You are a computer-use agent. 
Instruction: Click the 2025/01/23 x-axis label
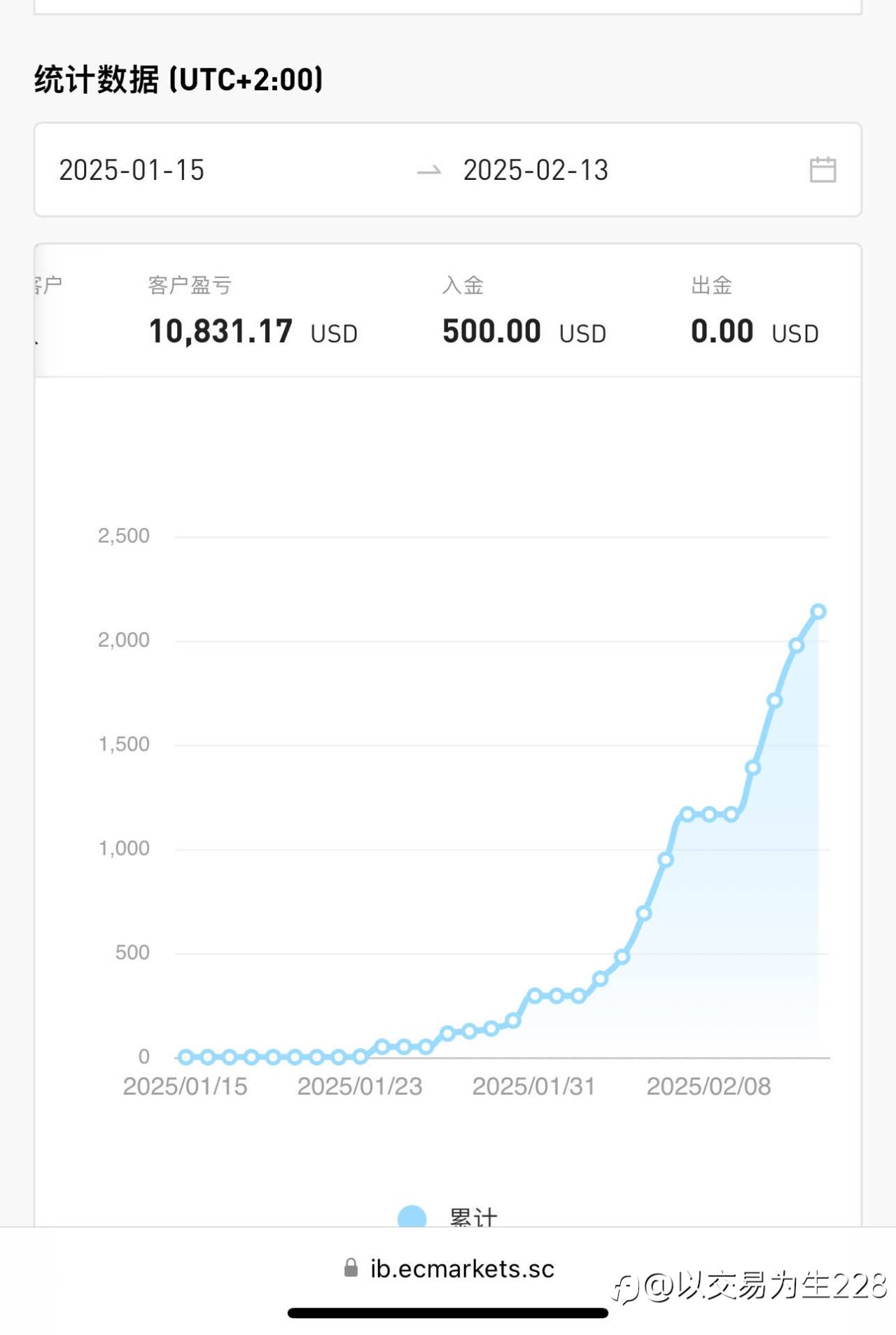pos(360,1086)
